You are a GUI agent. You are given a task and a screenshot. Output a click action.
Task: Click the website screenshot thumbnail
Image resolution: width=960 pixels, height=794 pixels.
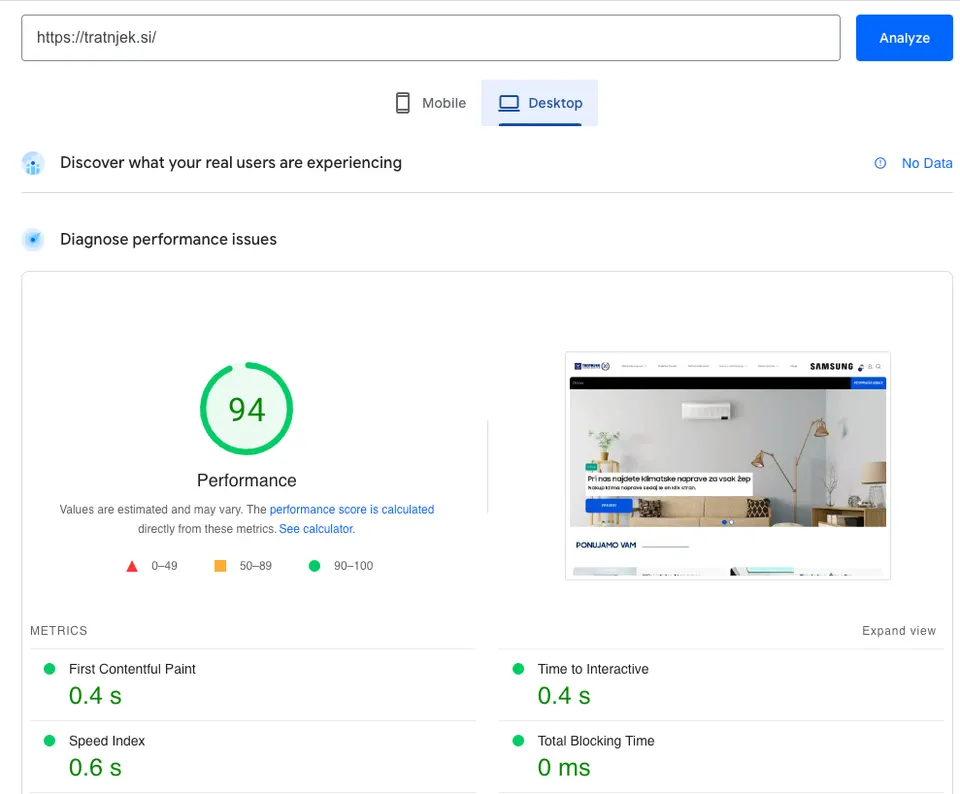point(727,466)
